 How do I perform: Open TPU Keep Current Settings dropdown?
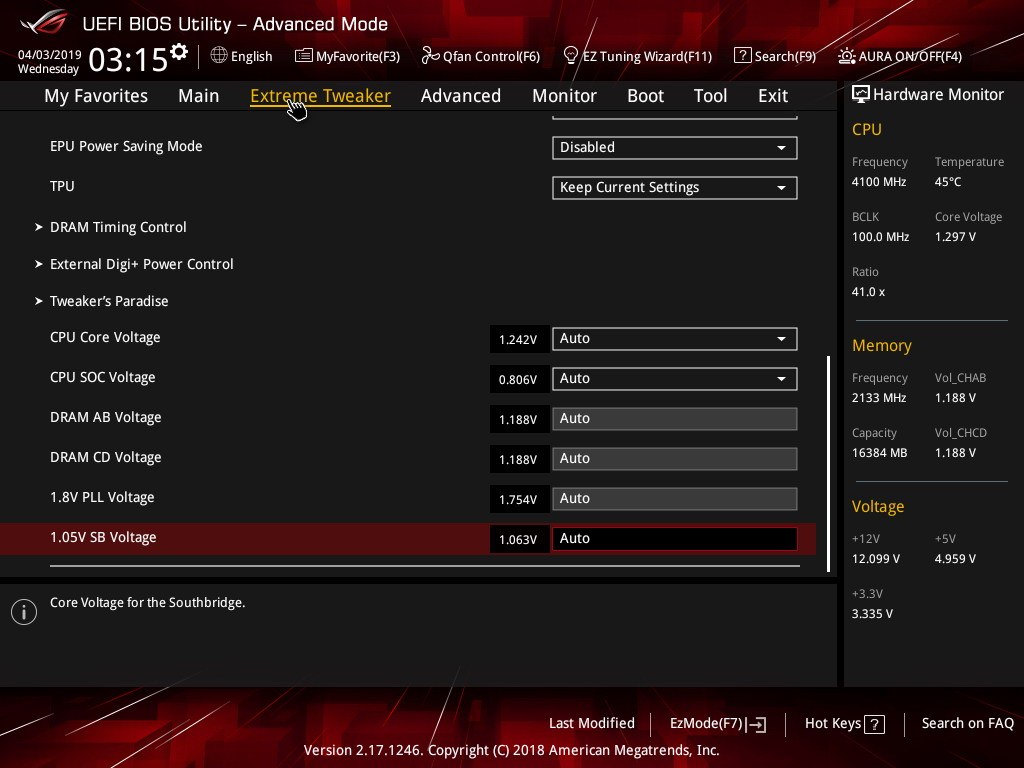675,187
